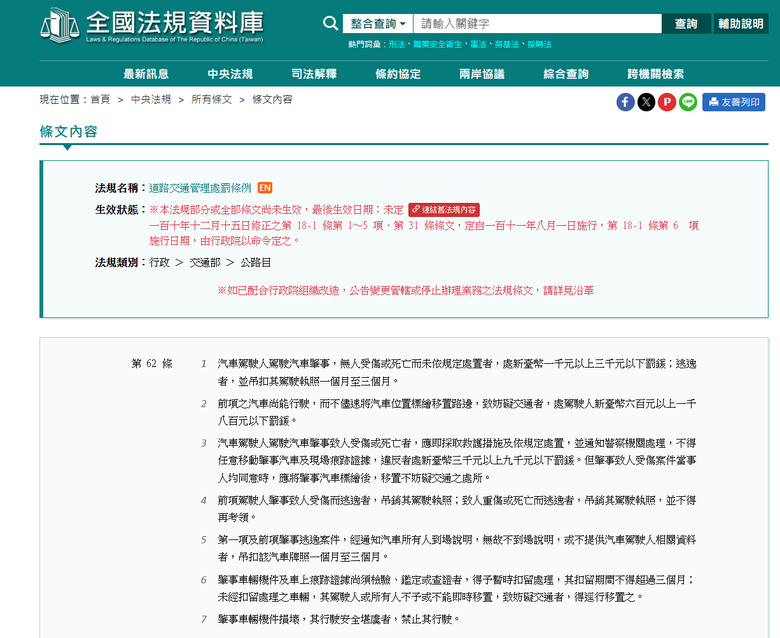Viewport: 780px width, 638px height.
Task: Click paragraph 7 text 肇事車輛機件損壞
Action: (258, 619)
